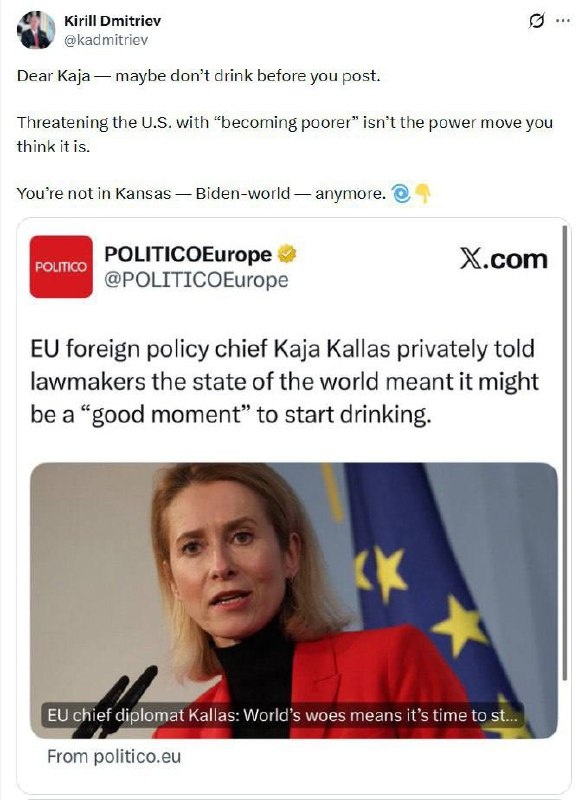Open the POLITICOEurope account name
The width and height of the screenshot is (585, 800).
tap(188, 254)
